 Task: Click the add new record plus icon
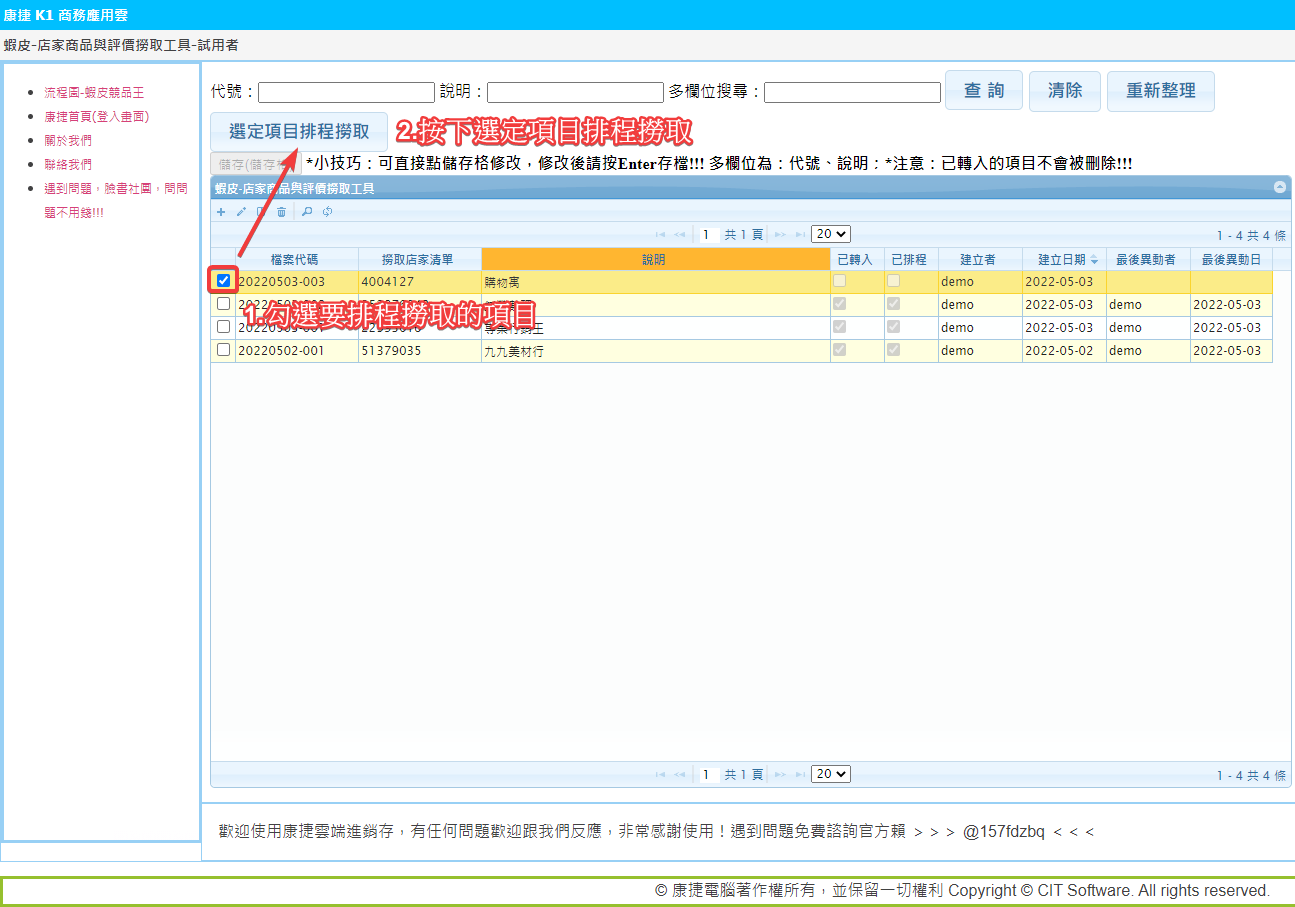point(221,212)
